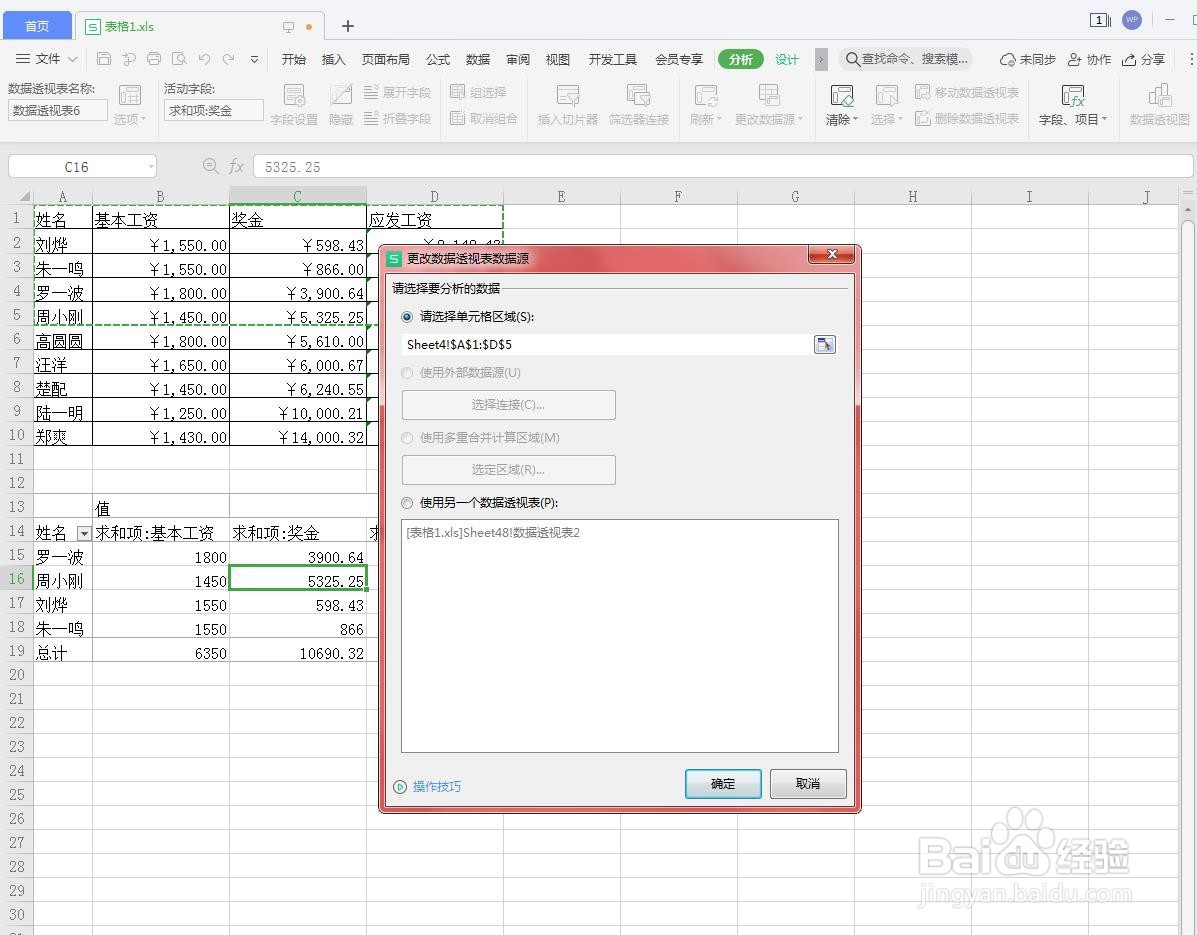Click the pivot table name field
Viewport: 1197px width, 935px height.
tap(57, 111)
